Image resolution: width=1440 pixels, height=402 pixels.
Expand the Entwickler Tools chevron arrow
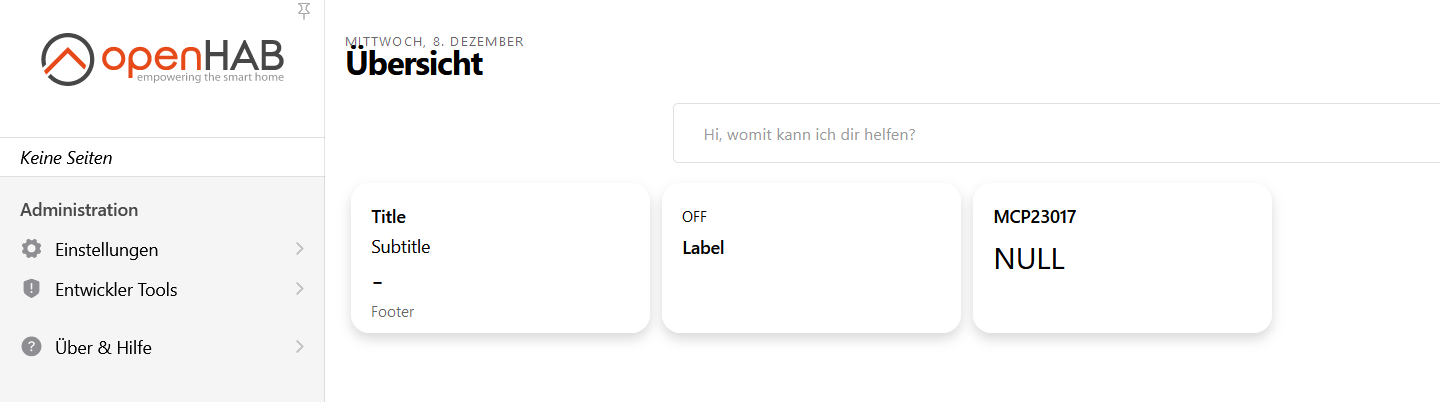pyautogui.click(x=299, y=289)
